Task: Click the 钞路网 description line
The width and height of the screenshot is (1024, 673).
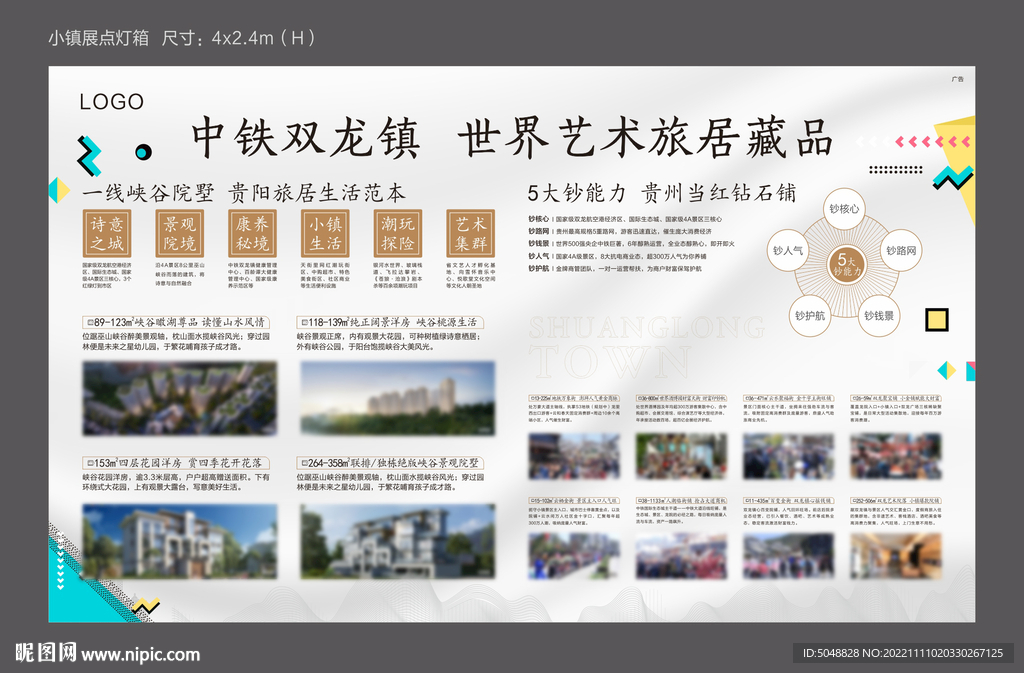Action: pos(620,231)
